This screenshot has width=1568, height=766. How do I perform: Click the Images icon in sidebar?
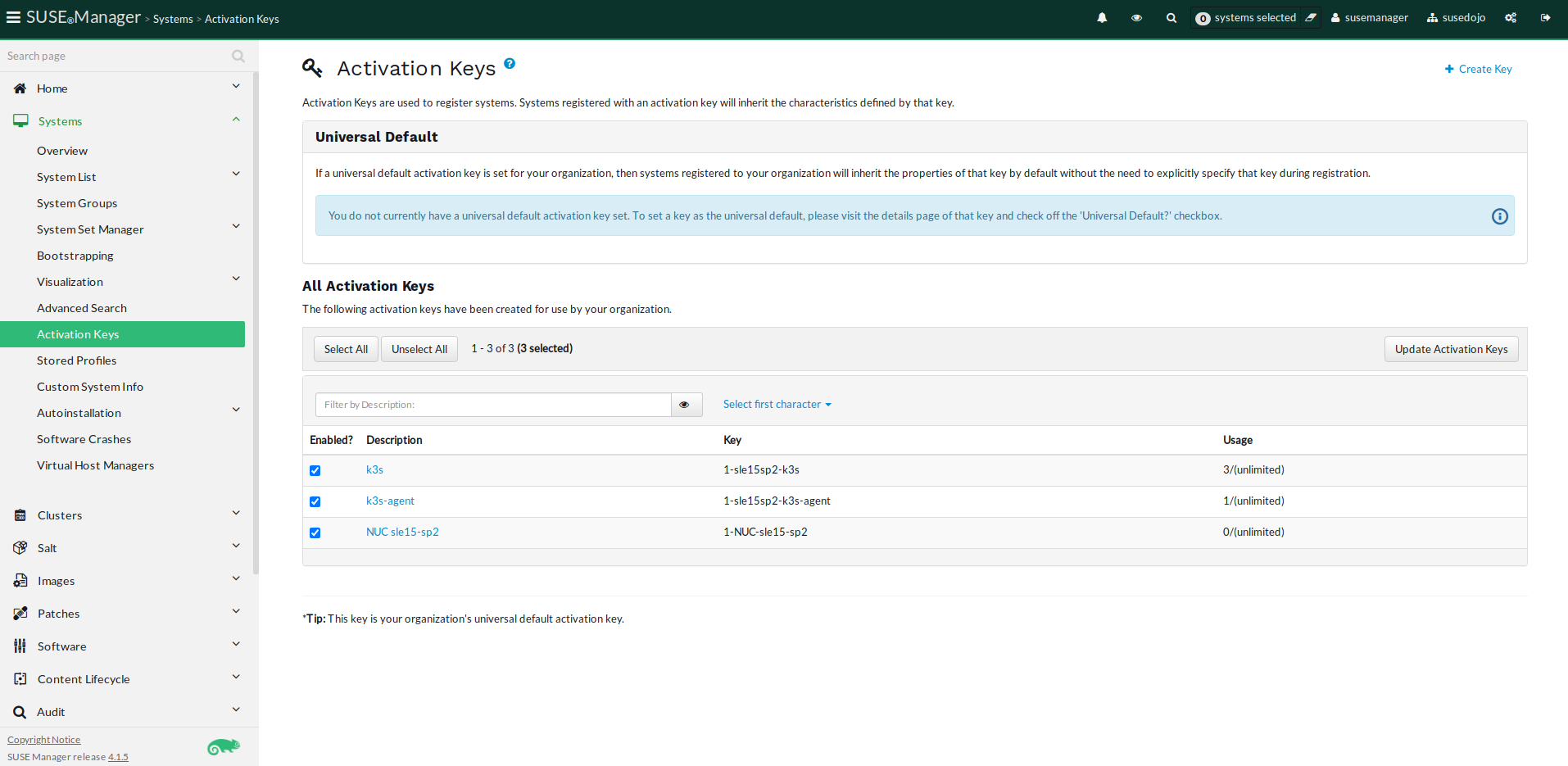[20, 581]
